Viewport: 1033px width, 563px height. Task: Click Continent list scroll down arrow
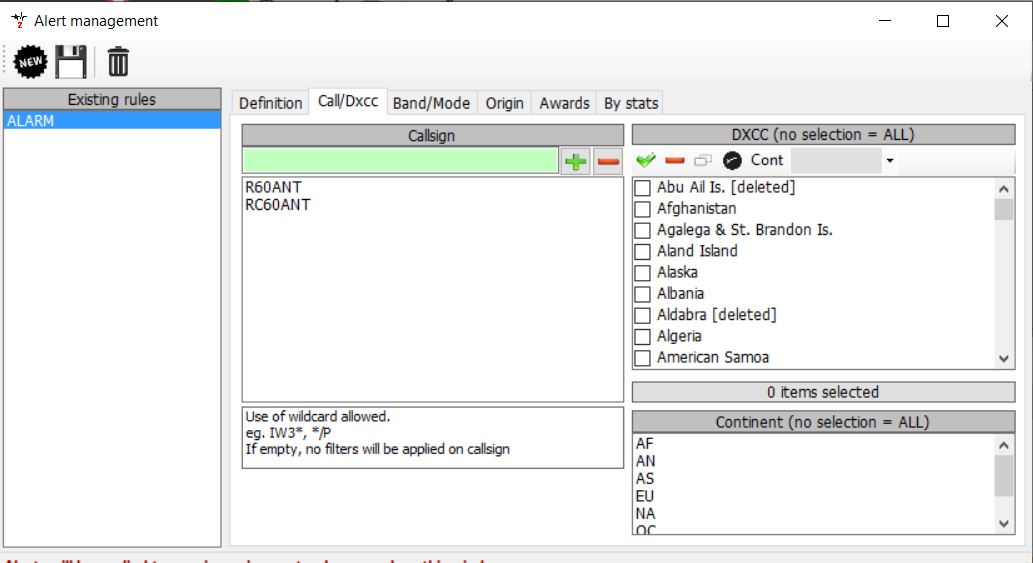[1003, 524]
